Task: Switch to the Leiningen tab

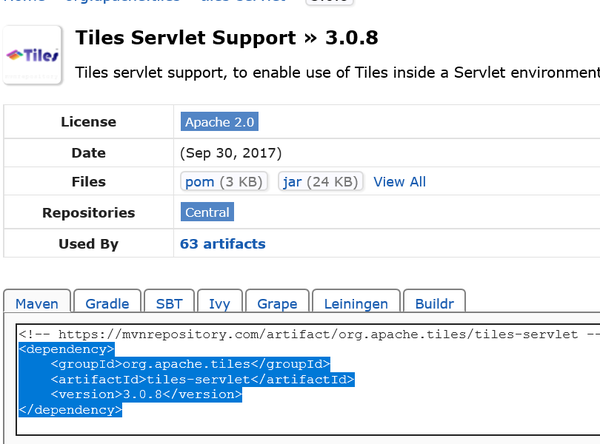Action: click(x=356, y=304)
